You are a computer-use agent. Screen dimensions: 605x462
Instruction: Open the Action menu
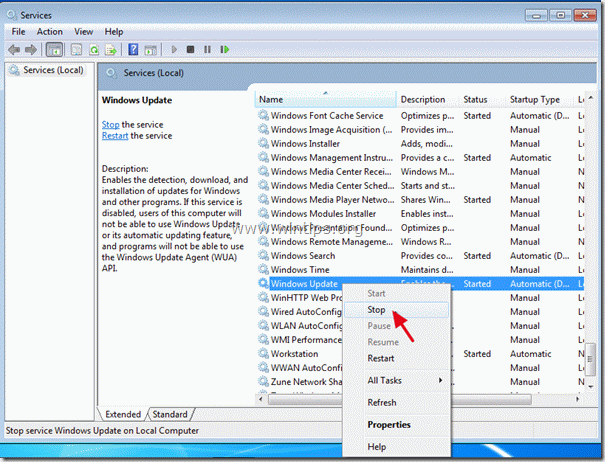[x=50, y=31]
